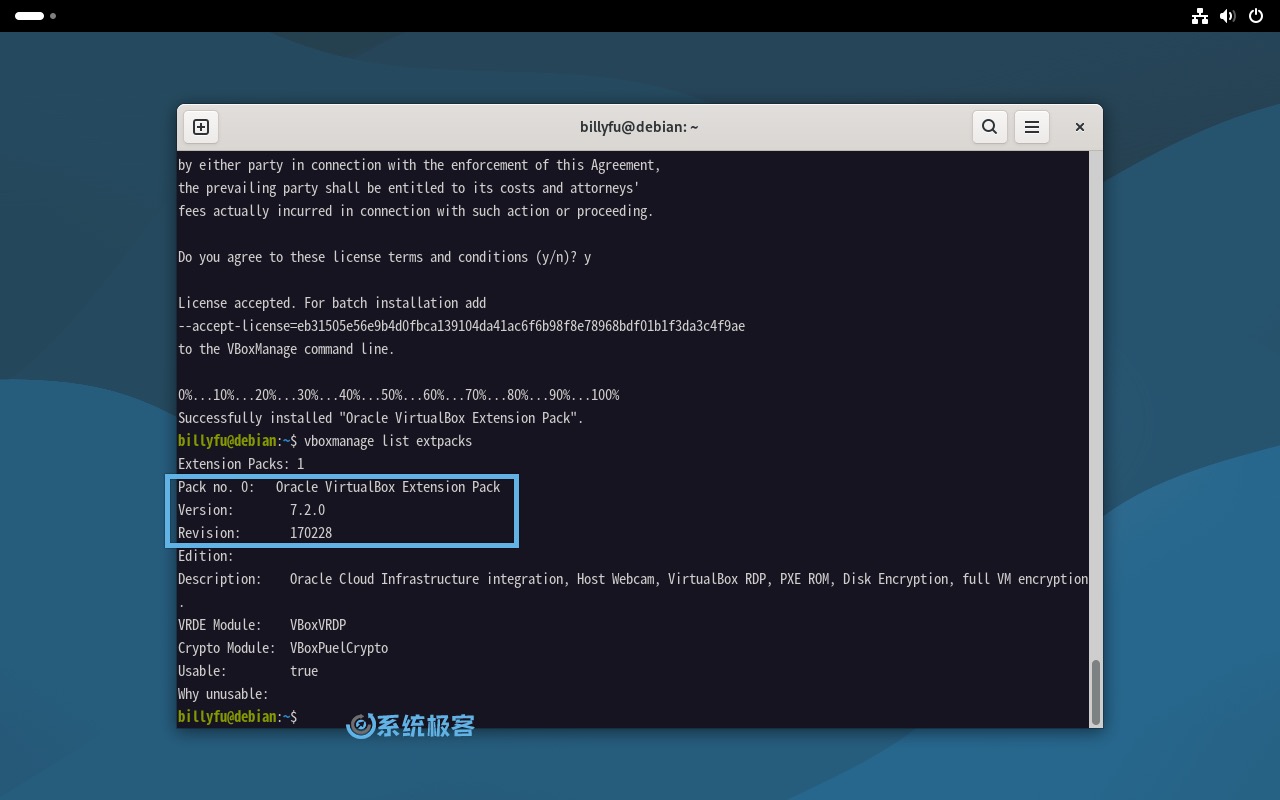This screenshot has width=1280, height=800.
Task: Click 'Oracle VirtualBox Extension Pack' pack name
Action: [388, 487]
